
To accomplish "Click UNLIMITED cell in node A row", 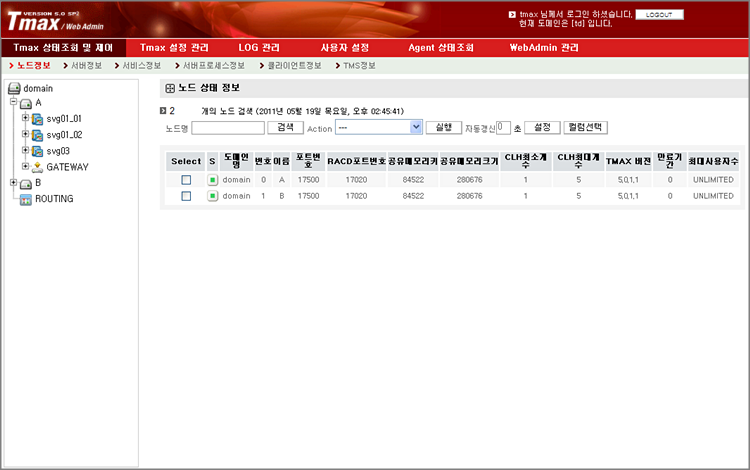I will (713, 180).
